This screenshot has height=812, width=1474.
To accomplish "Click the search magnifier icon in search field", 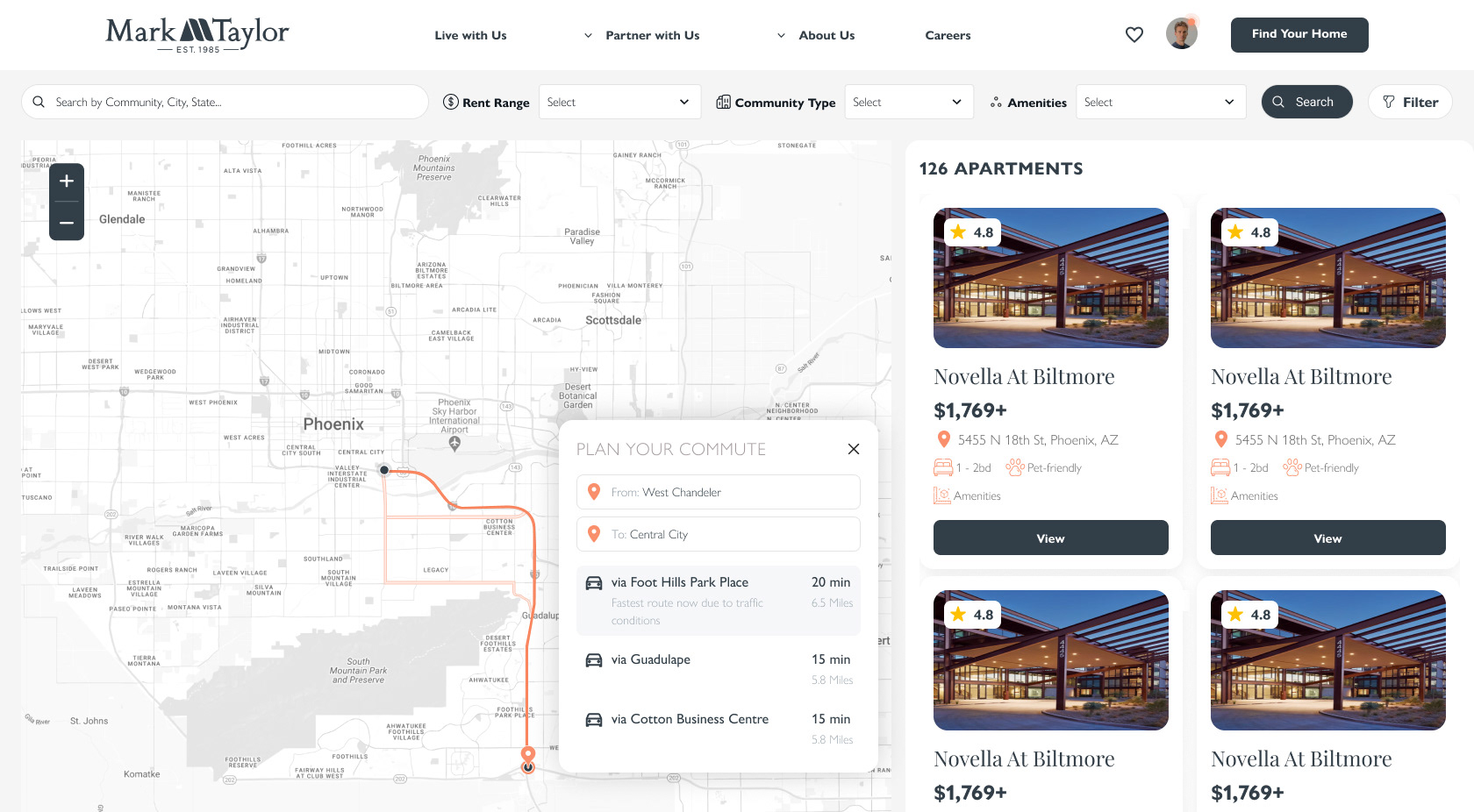I will [39, 102].
